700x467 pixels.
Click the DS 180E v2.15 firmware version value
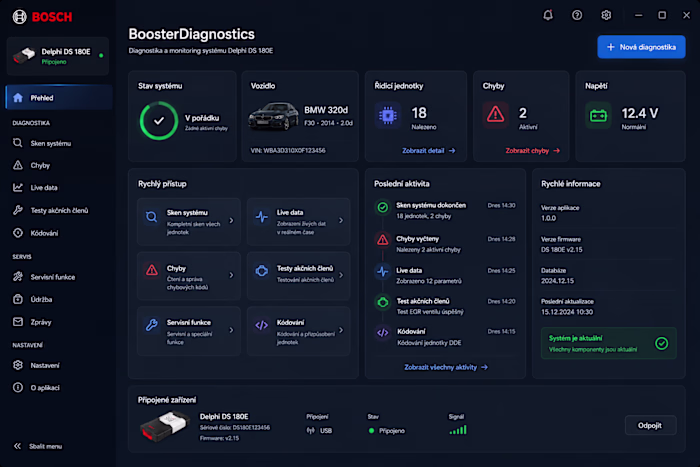(x=562, y=250)
